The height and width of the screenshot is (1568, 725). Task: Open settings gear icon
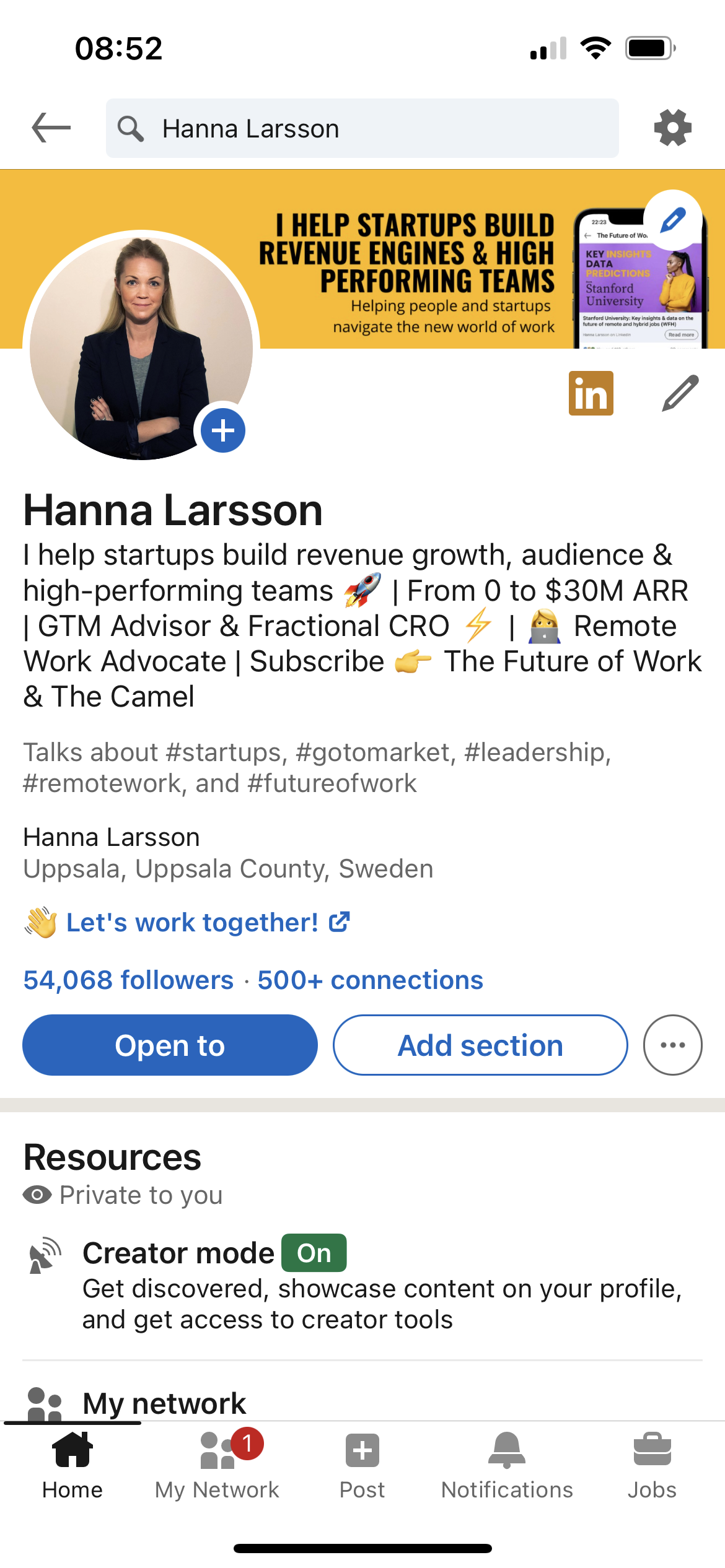click(672, 128)
